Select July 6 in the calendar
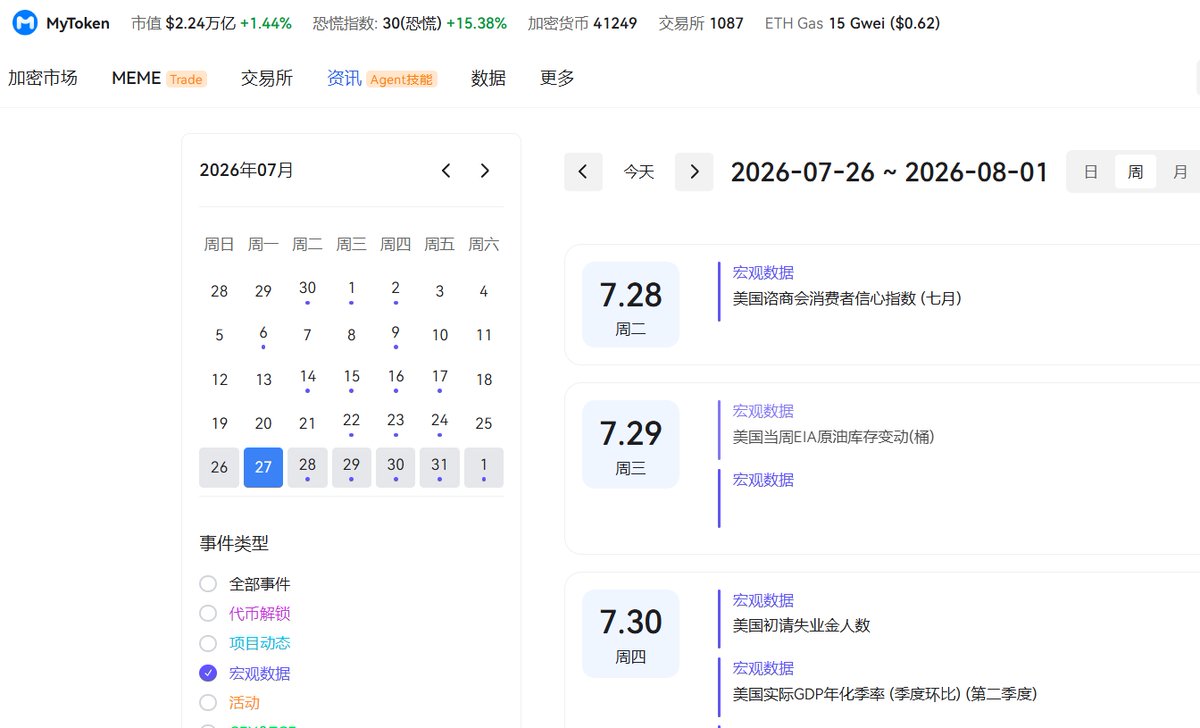 (x=263, y=335)
